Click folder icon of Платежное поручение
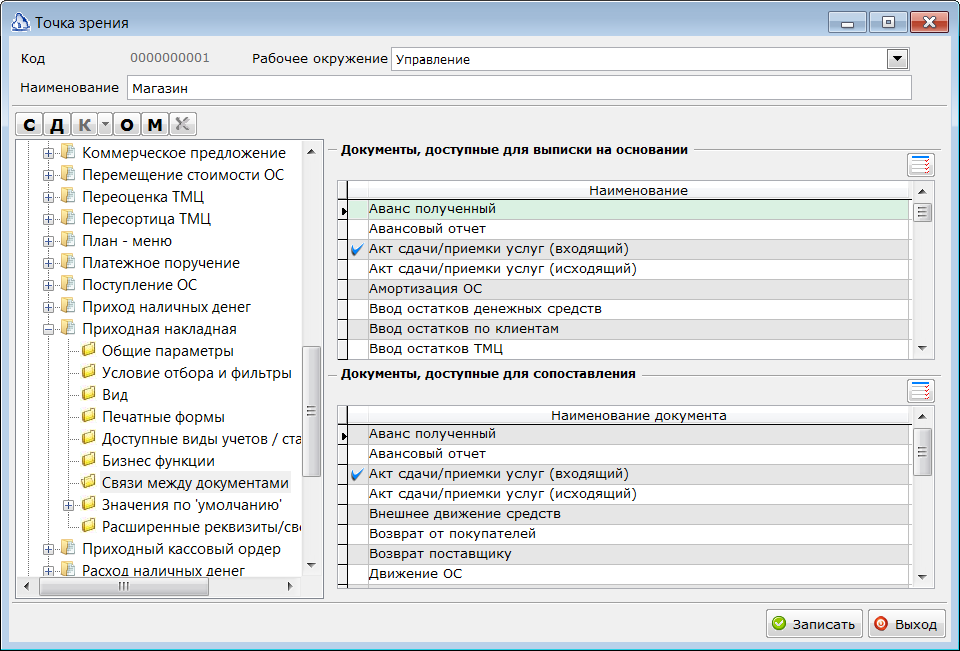Image resolution: width=960 pixels, height=651 pixels. (x=68, y=262)
